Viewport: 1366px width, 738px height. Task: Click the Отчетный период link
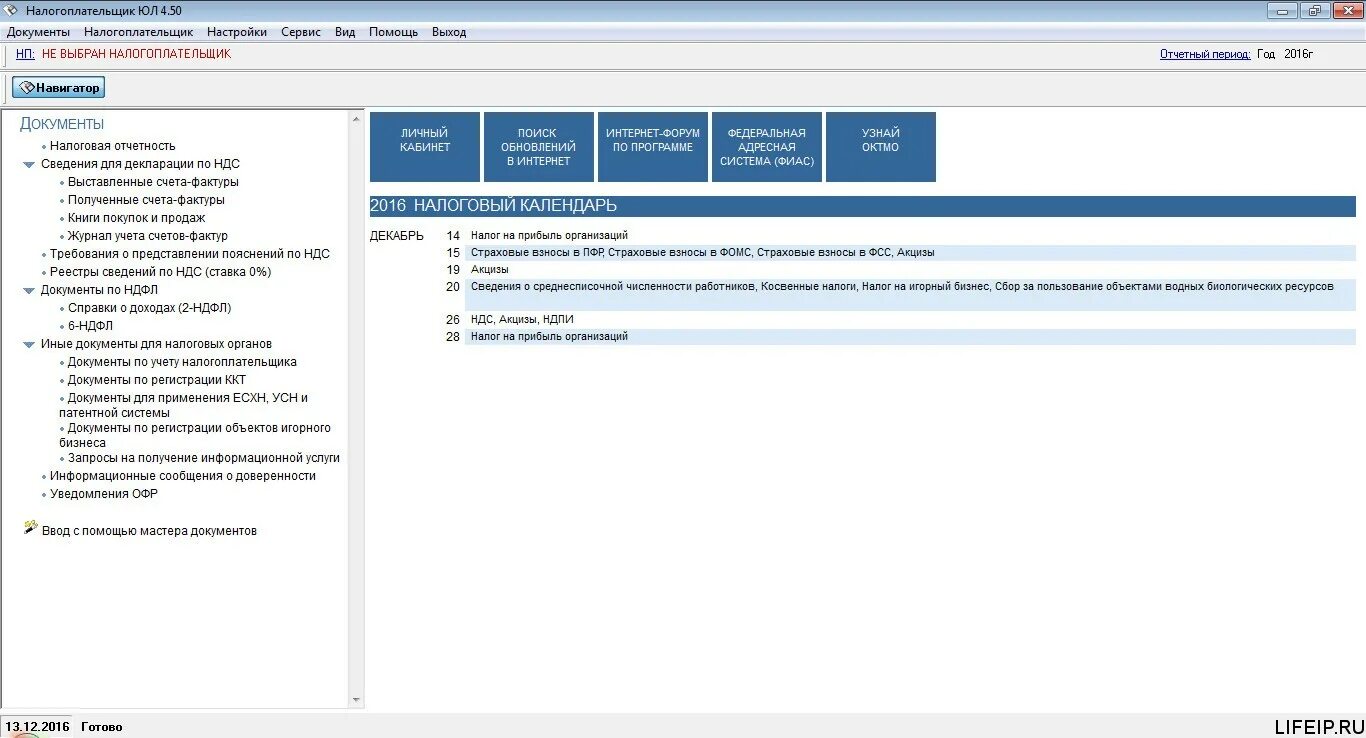click(x=1205, y=54)
